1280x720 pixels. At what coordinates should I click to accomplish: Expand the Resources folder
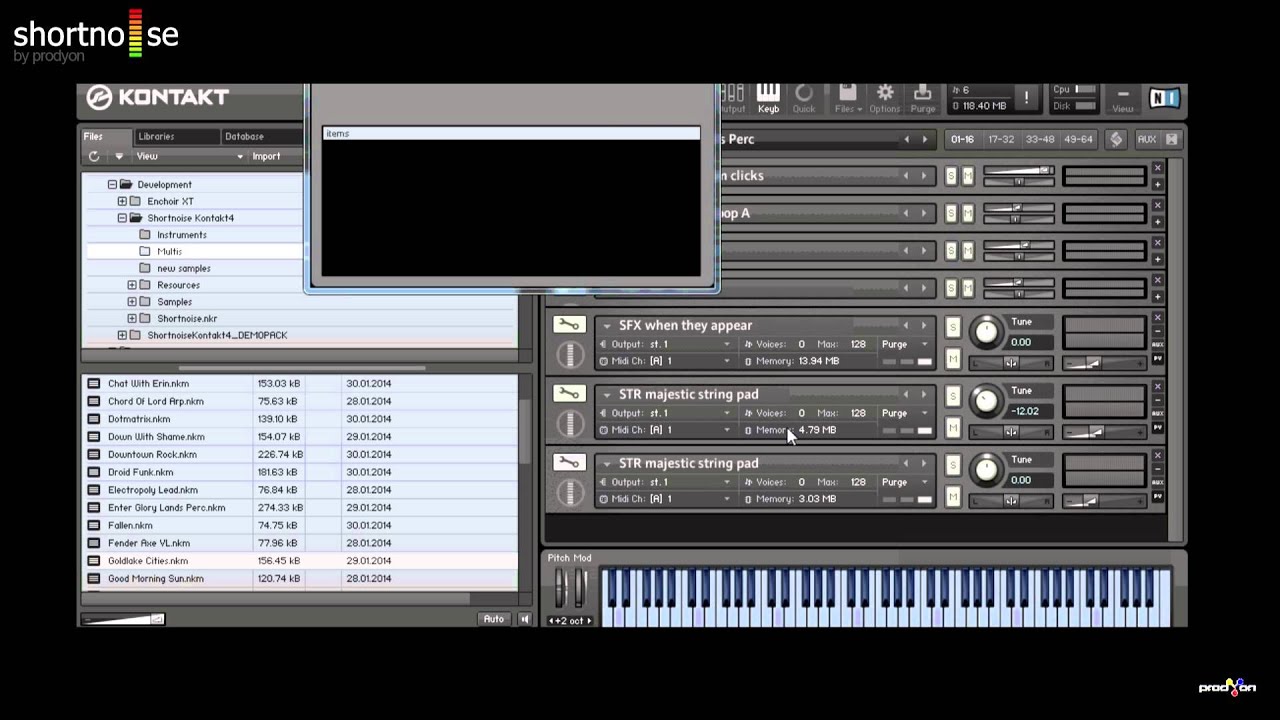click(x=132, y=285)
